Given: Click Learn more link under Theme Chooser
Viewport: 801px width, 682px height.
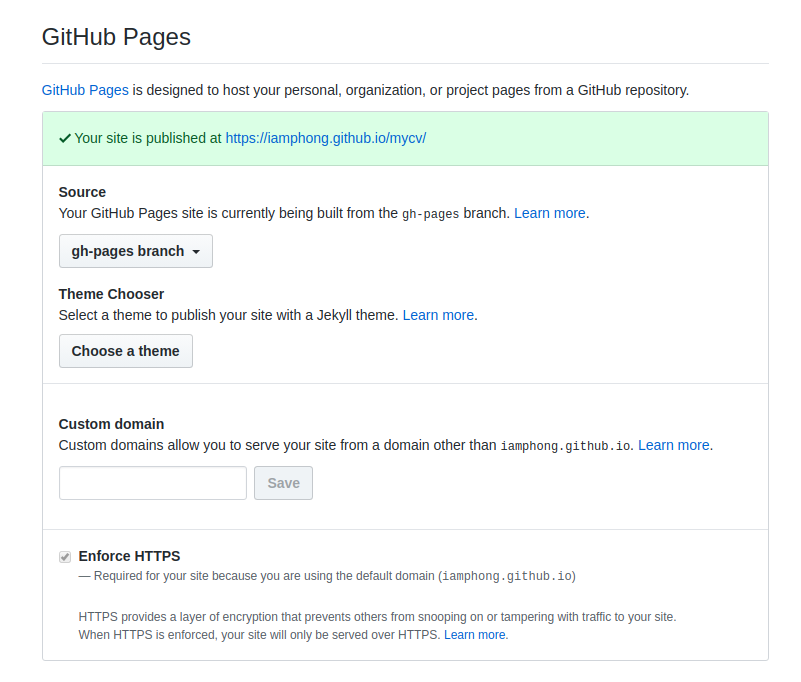Looking at the screenshot, I should [x=438, y=315].
